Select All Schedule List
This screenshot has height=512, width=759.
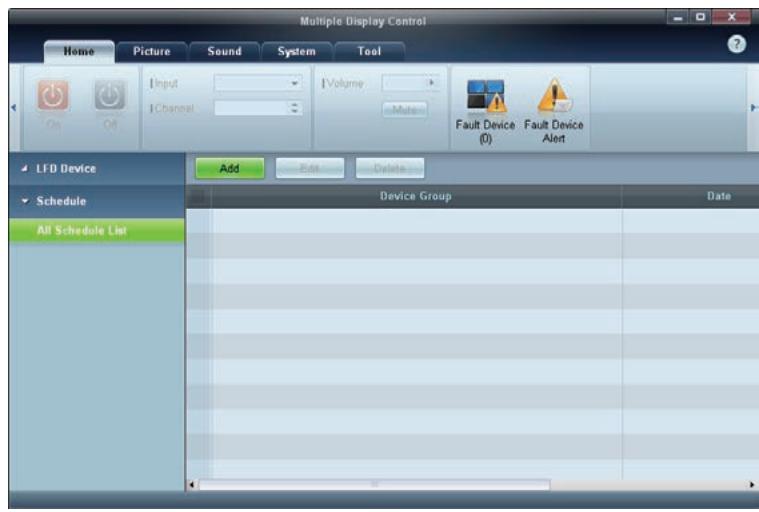pos(97,230)
